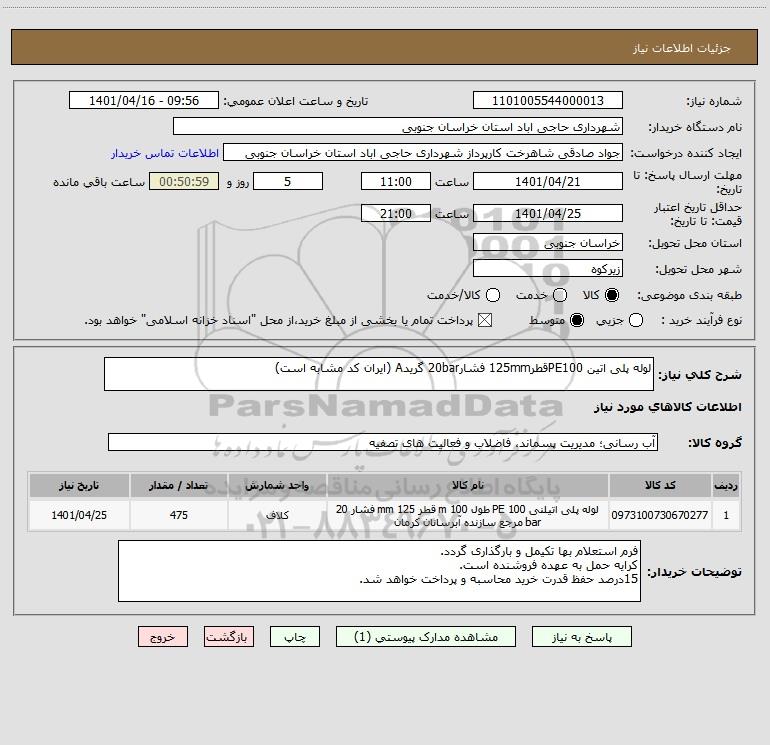This screenshot has width=770, height=745.
Task: Click the پاسخ به نیاز button
Action: point(582,637)
